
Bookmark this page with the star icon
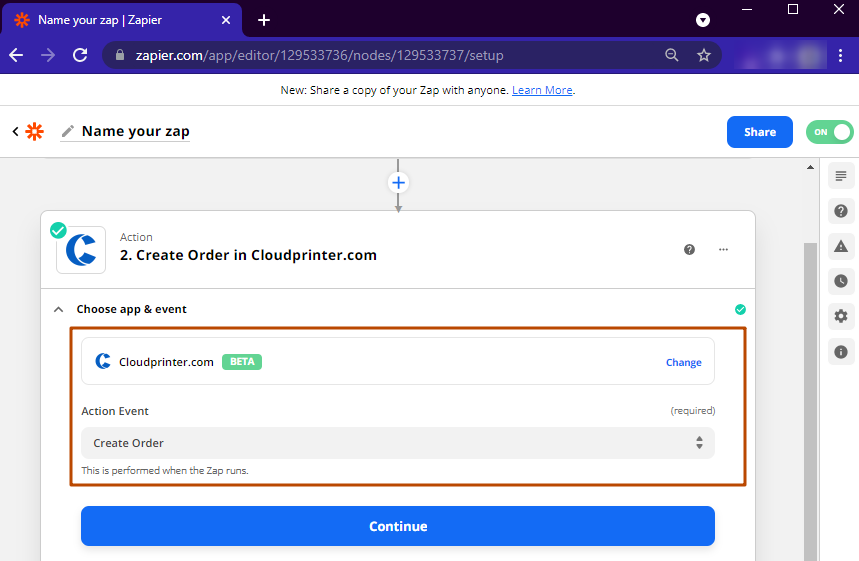coord(704,55)
